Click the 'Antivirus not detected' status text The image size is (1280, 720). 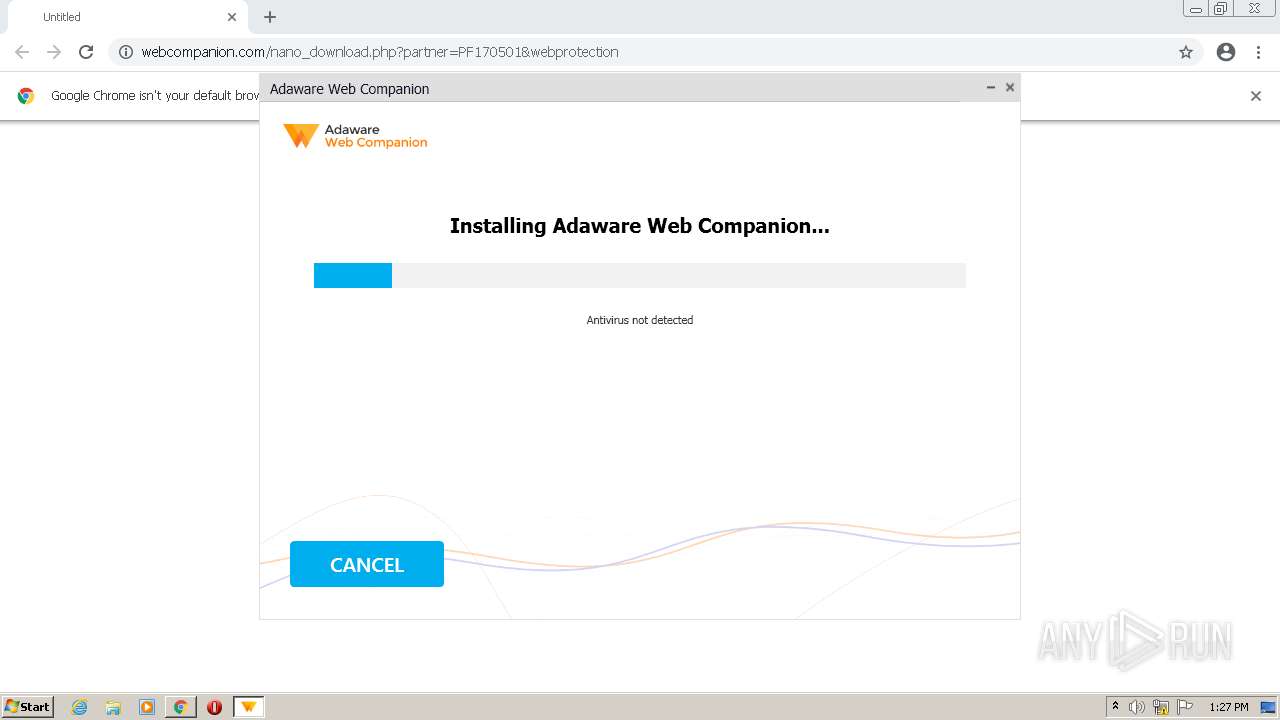[640, 320]
